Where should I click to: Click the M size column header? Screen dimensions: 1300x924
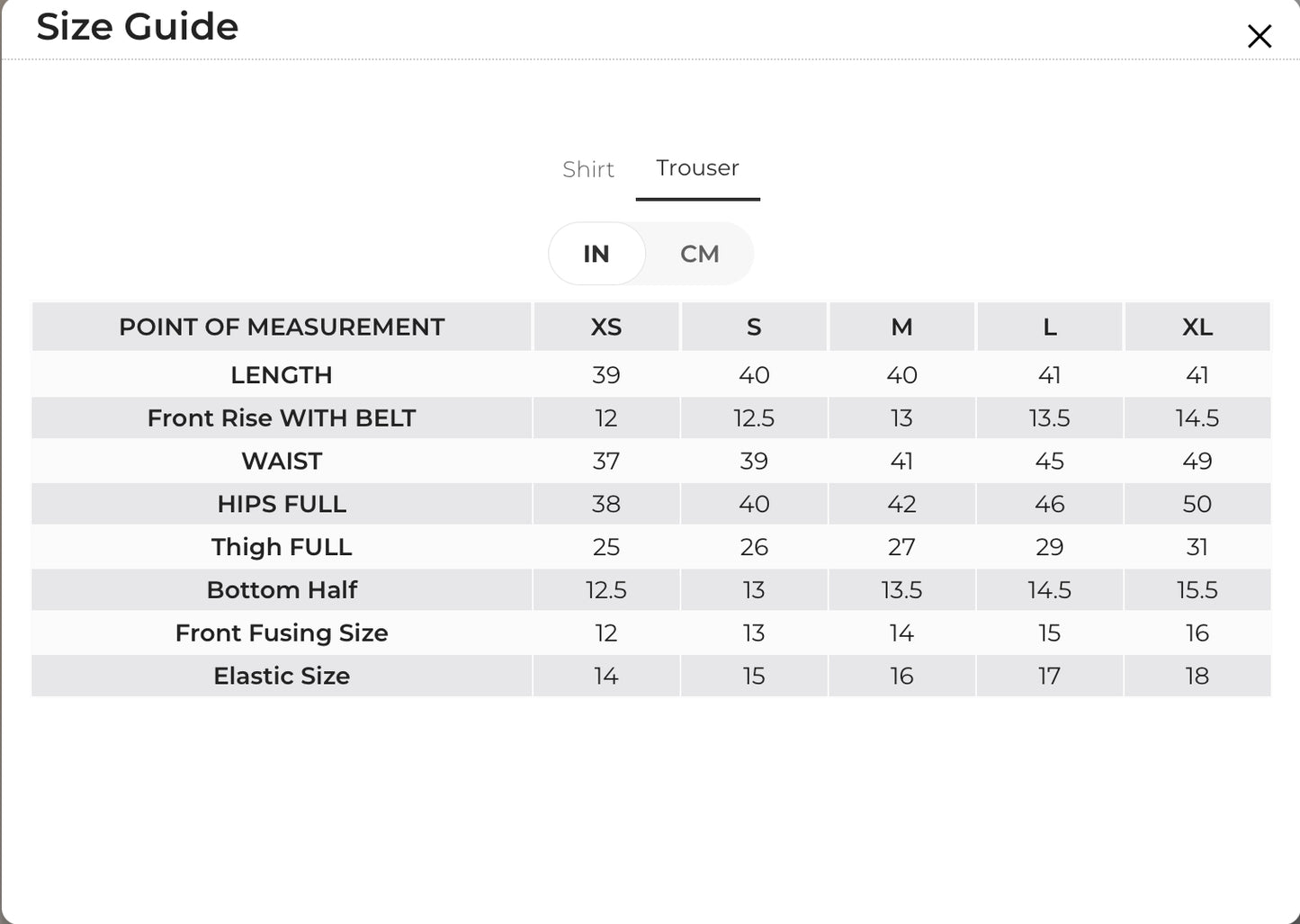pos(901,327)
